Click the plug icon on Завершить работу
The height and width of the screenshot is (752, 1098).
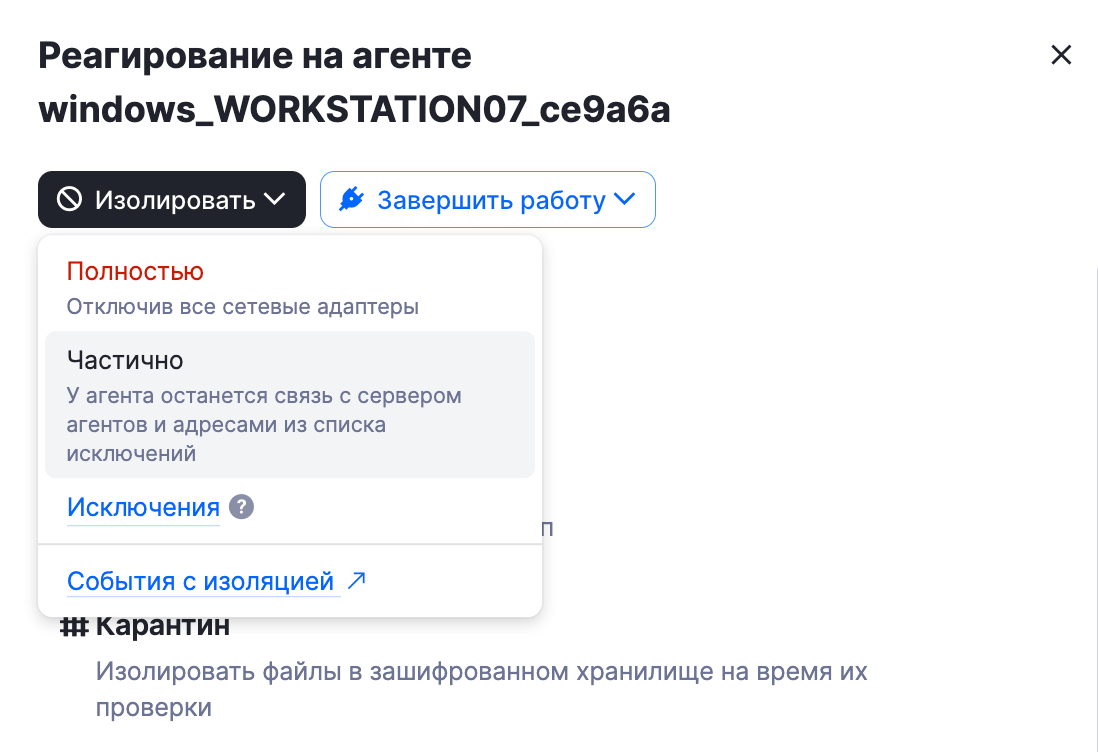click(352, 200)
